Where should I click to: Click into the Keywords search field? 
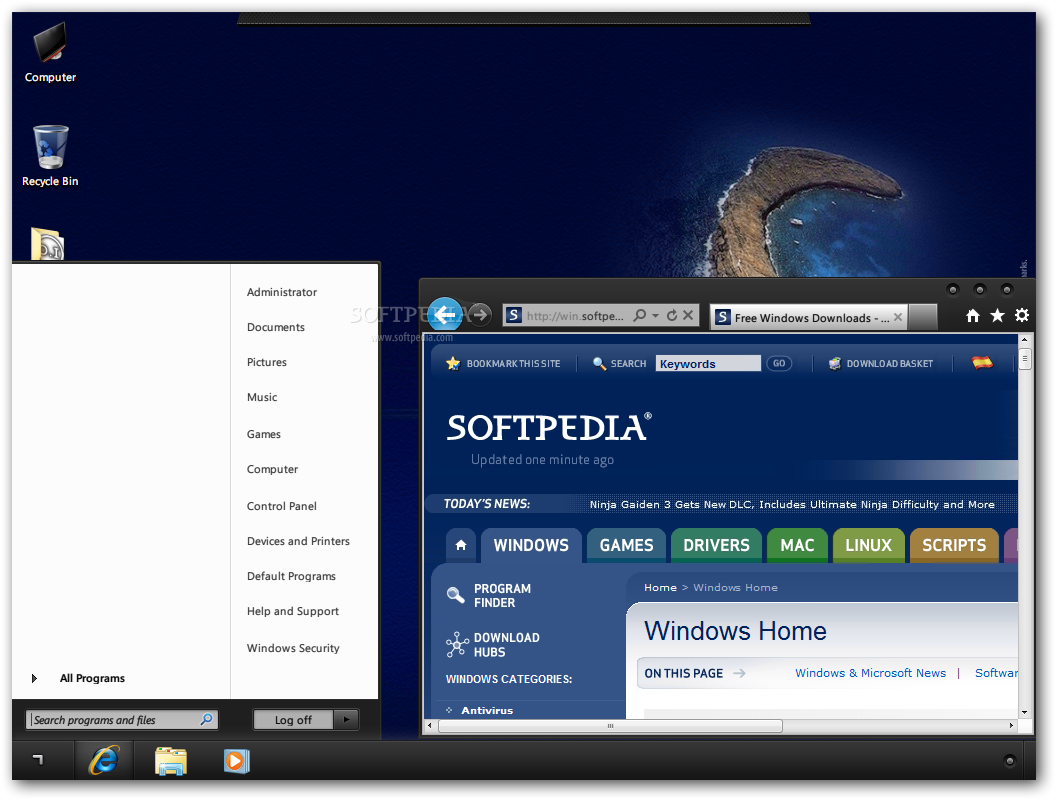(x=708, y=364)
